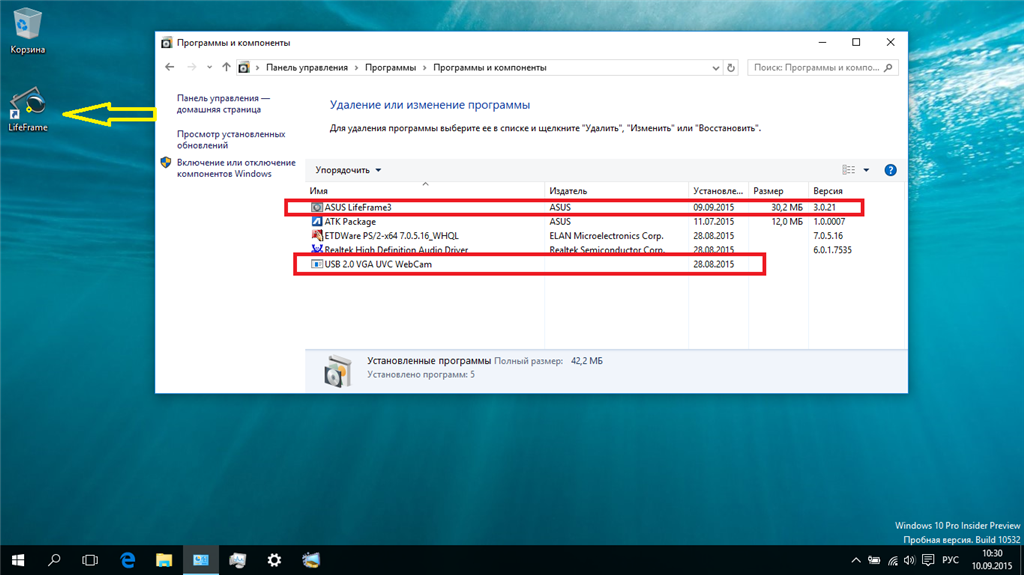Click 'ELAN Microelectronics Corp.' publisher cell
This screenshot has width=1024, height=575.
pyautogui.click(x=606, y=236)
